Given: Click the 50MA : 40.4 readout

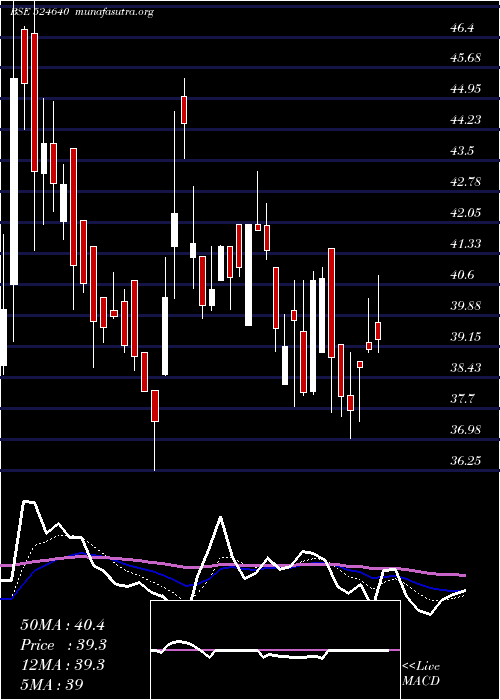Looking at the screenshot, I should pyautogui.click(x=62, y=625).
